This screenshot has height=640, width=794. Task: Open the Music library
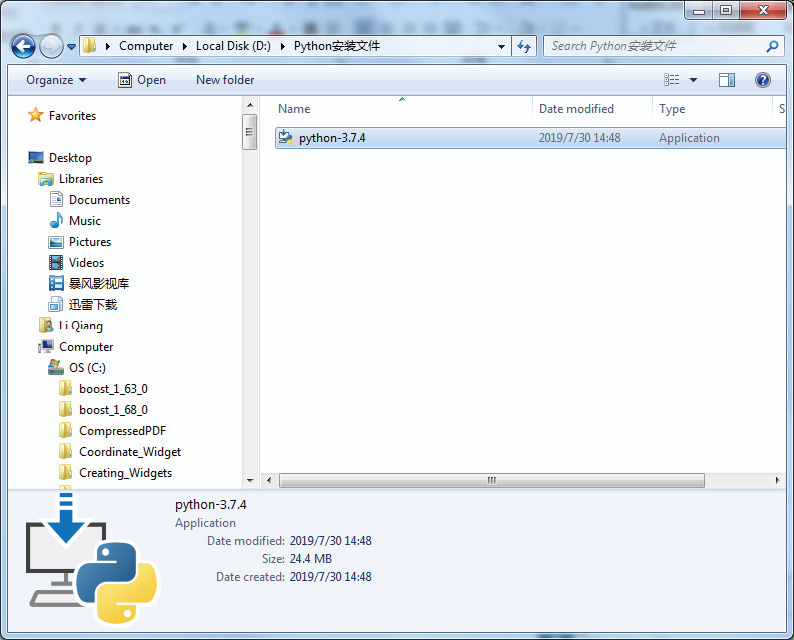[85, 221]
